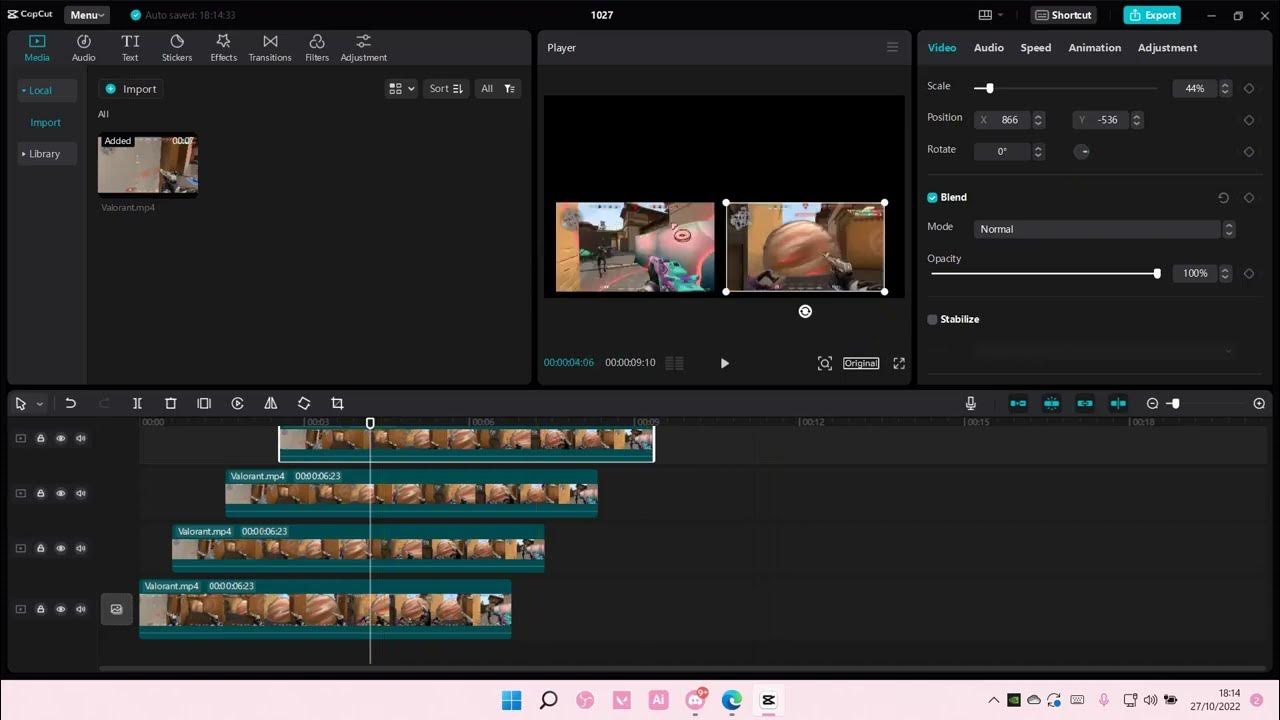Delete the selected clip
The image size is (1280, 720).
point(170,403)
